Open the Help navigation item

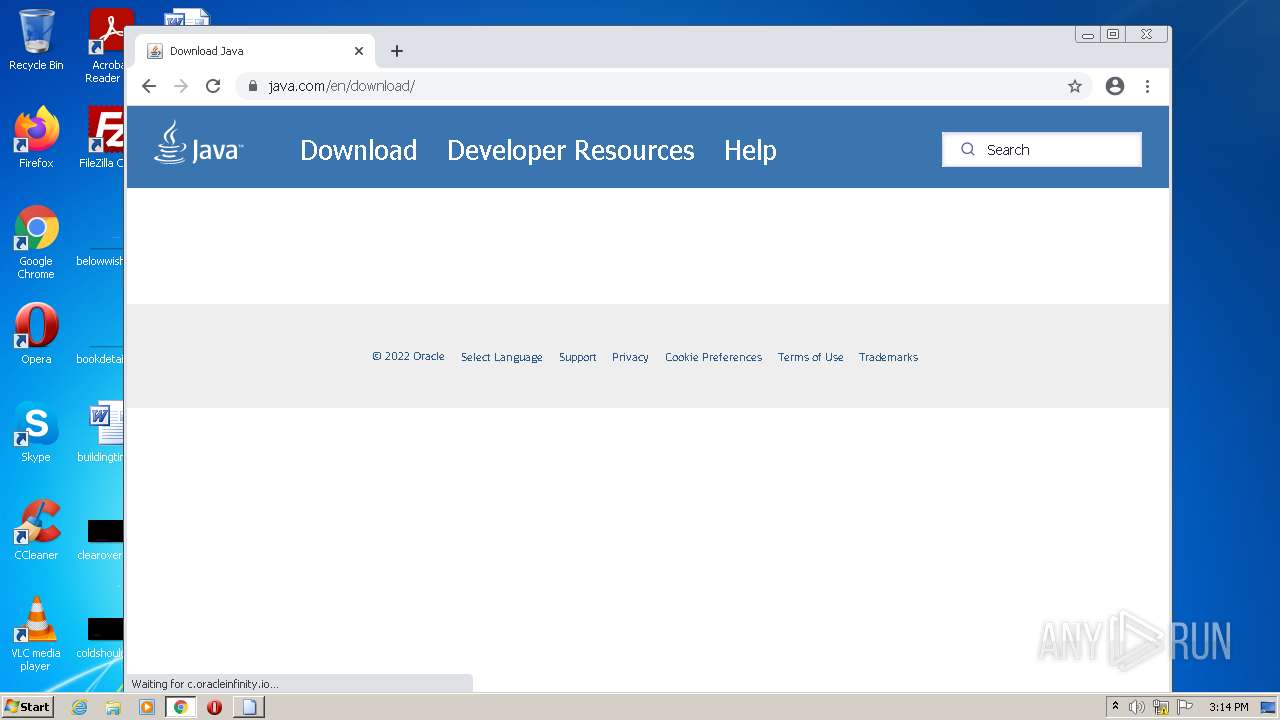click(x=750, y=150)
